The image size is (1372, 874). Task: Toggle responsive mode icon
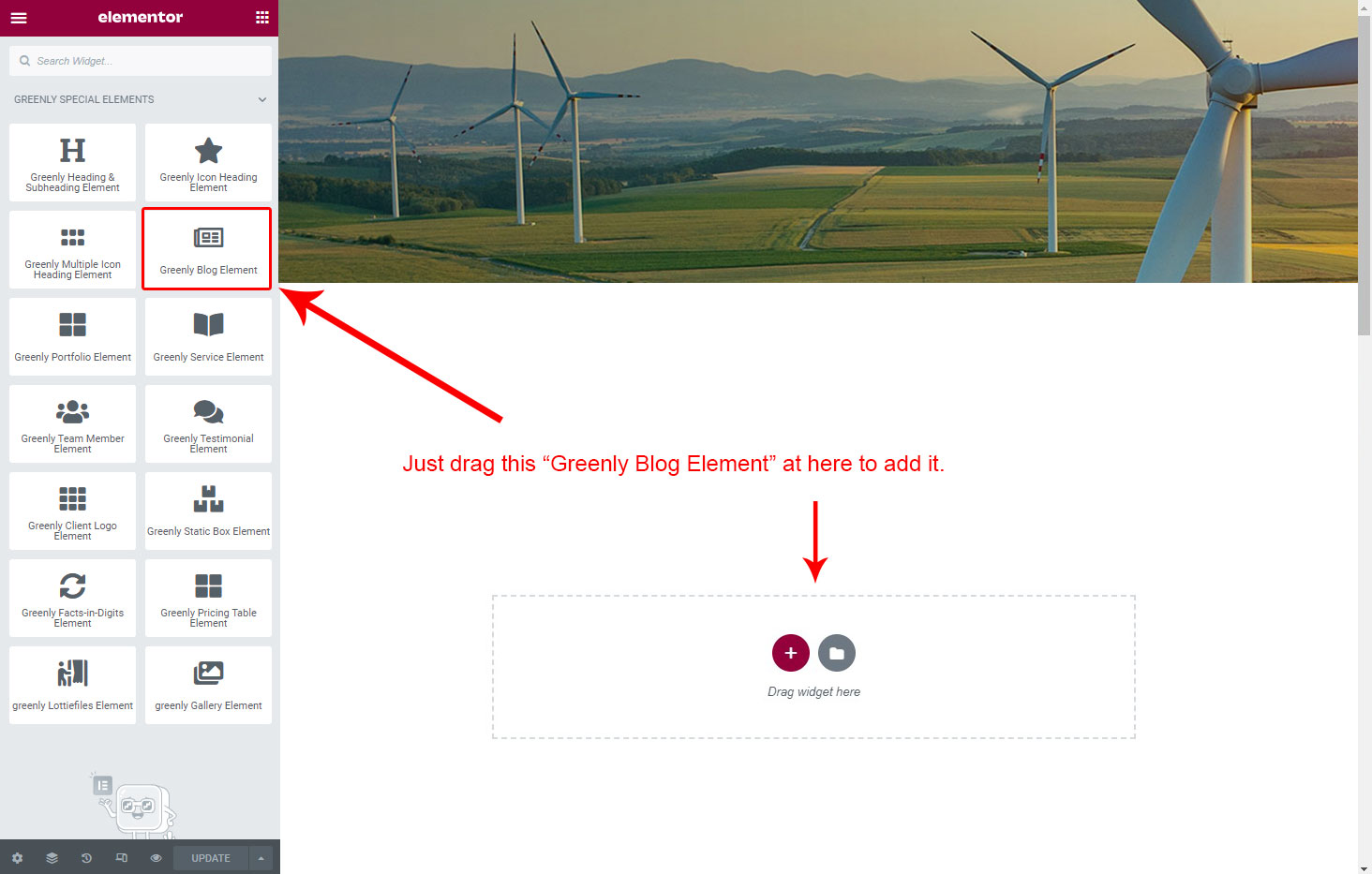(x=121, y=858)
